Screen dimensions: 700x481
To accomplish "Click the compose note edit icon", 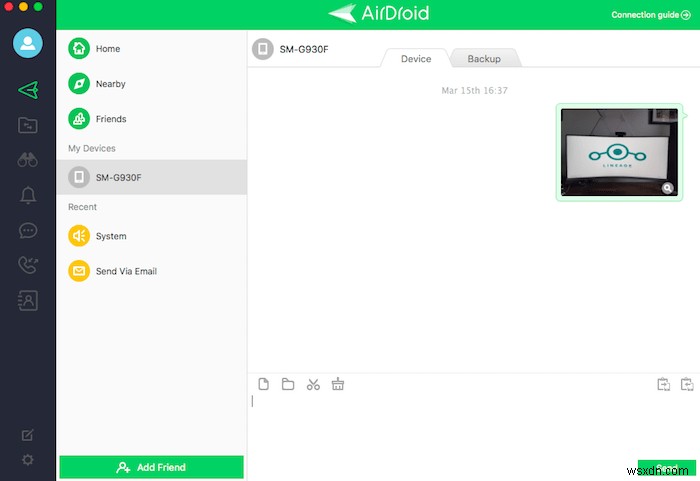I will pos(28,435).
